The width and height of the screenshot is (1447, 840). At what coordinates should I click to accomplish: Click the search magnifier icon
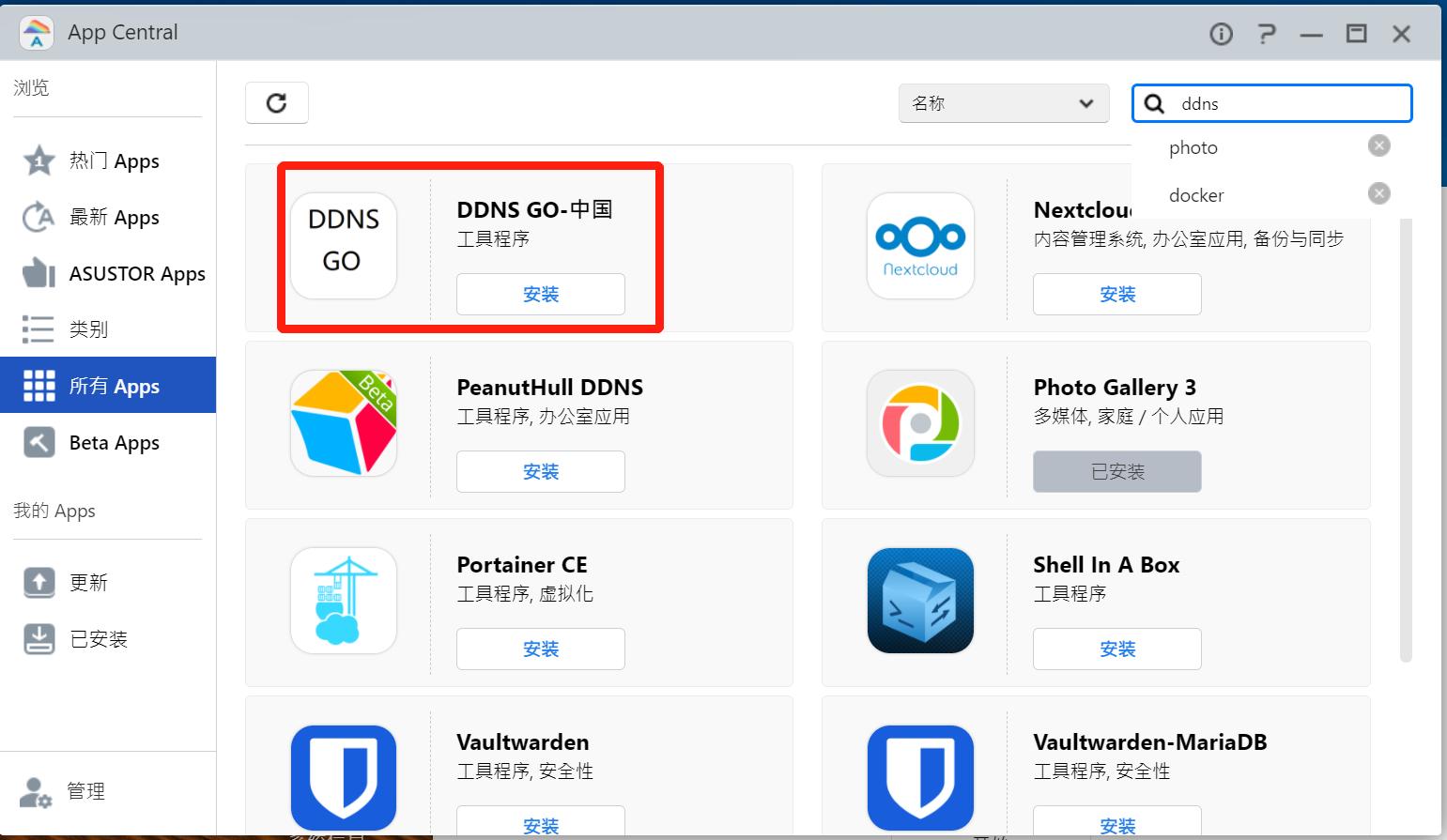pyautogui.click(x=1155, y=103)
